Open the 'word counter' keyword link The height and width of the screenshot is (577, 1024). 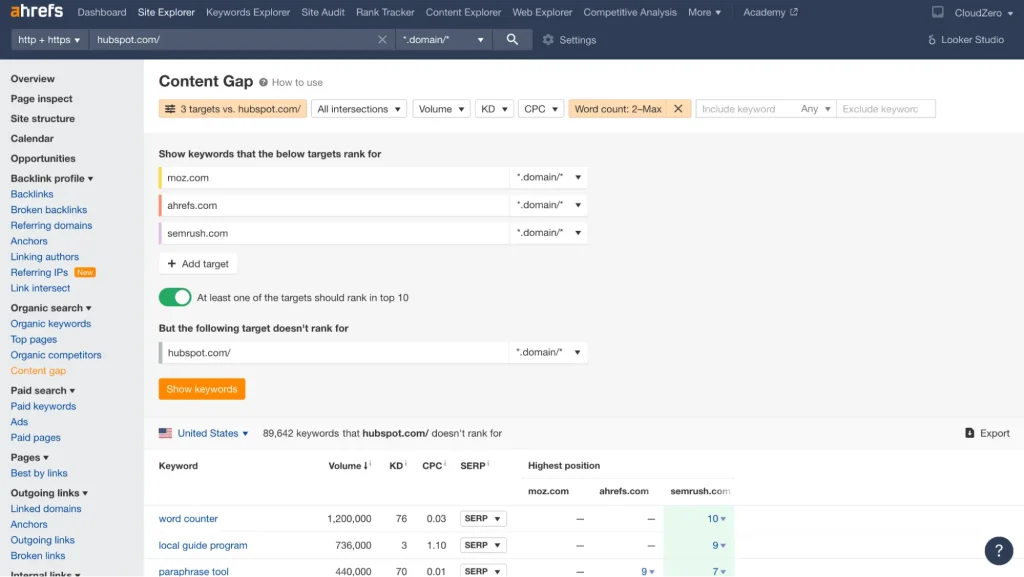tap(188, 518)
